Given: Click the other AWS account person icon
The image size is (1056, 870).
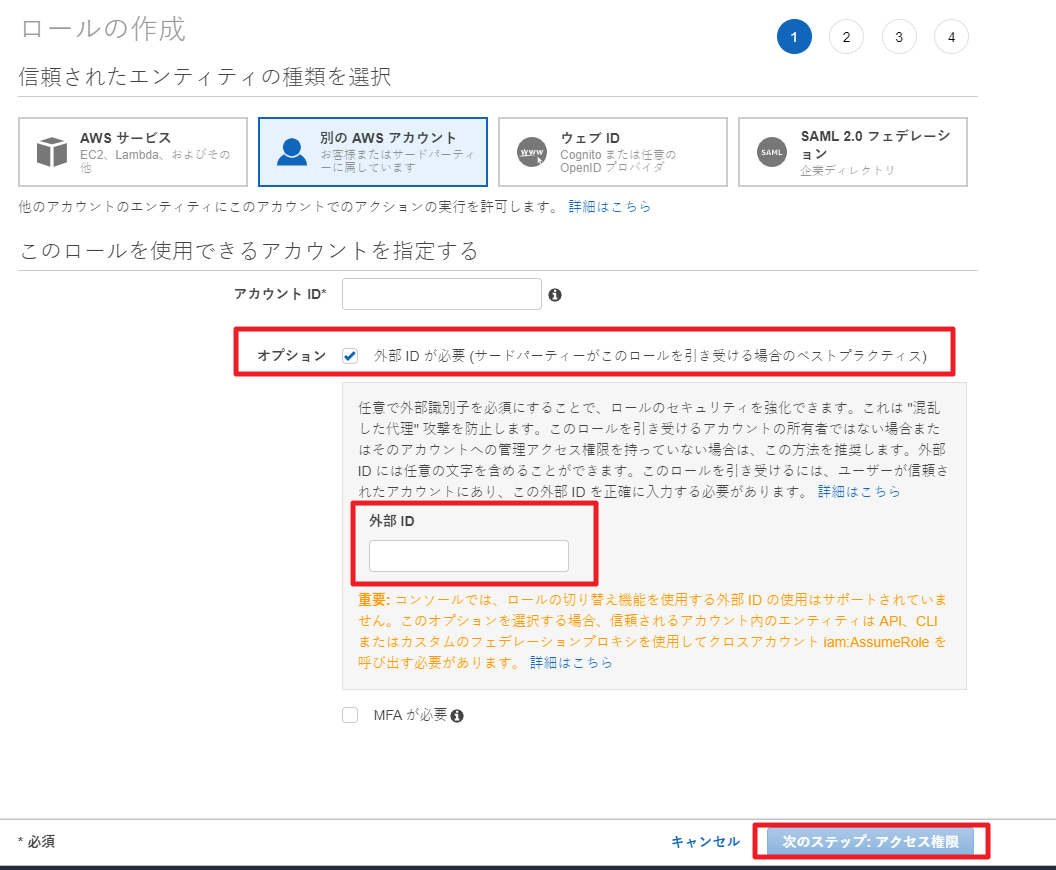Looking at the screenshot, I should (292, 152).
